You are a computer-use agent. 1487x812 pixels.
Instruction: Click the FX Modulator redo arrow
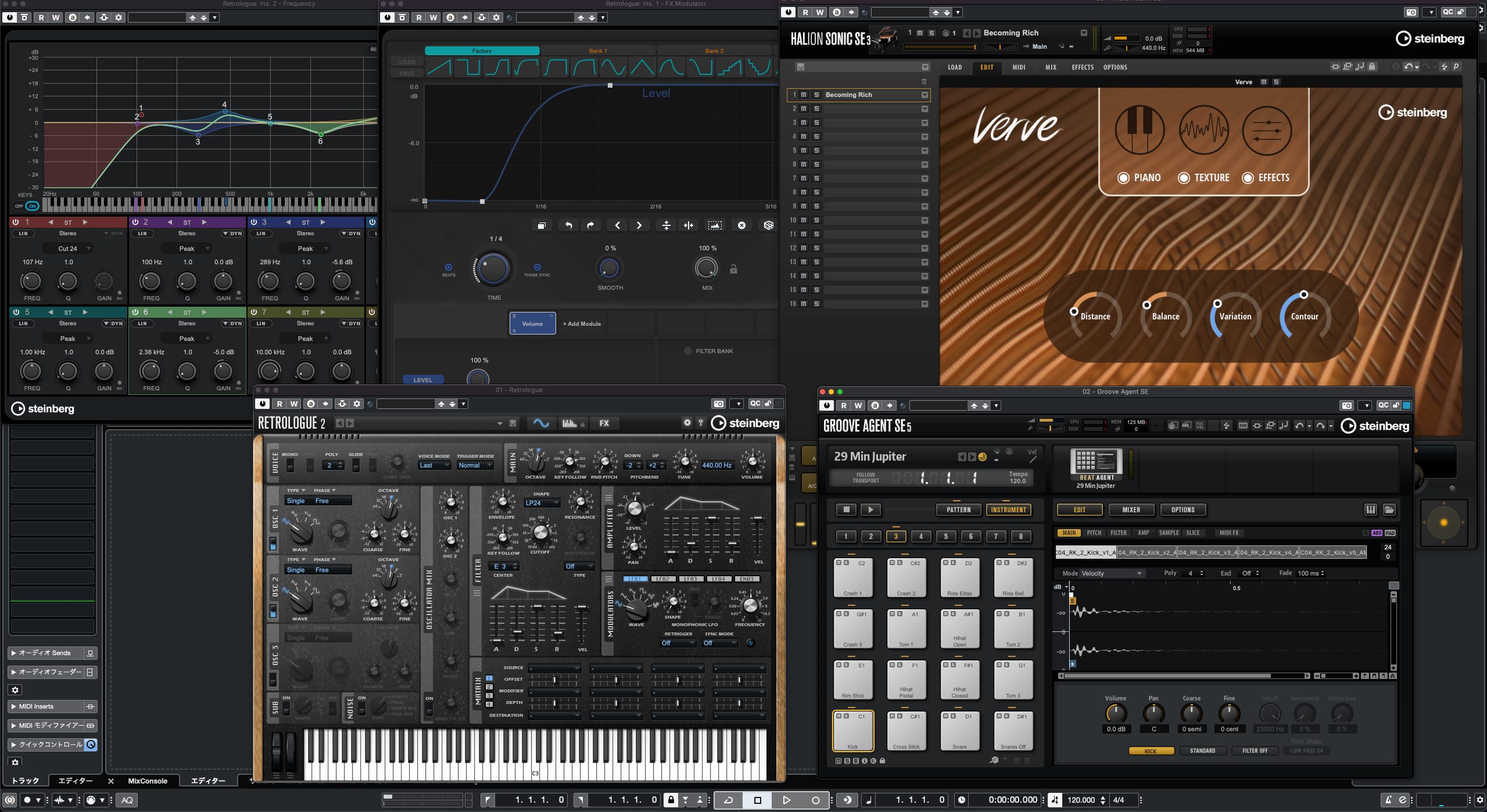pos(590,225)
